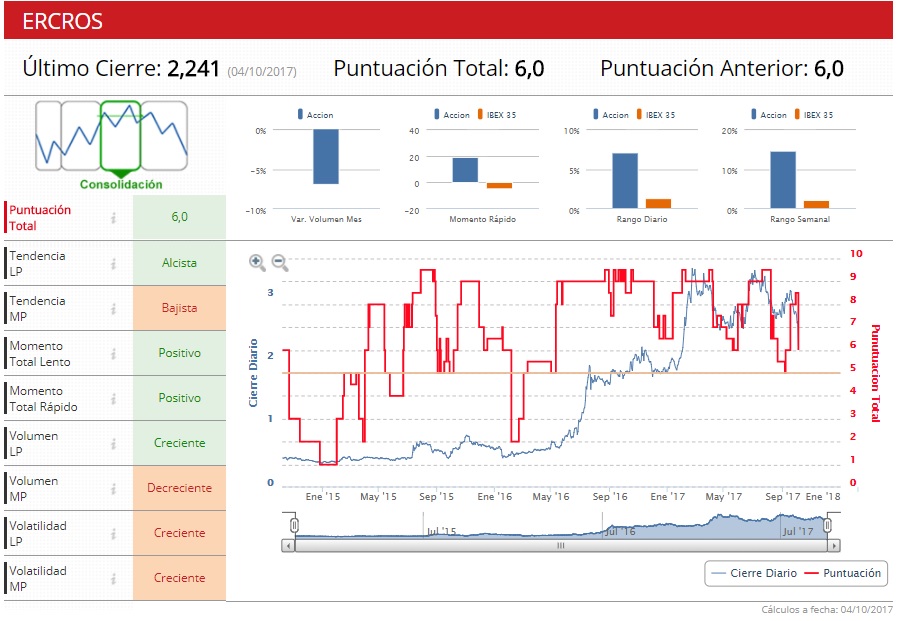Screen dimensions: 897x621
Task: Click the left handle of the range navigator
Action: 294,525
